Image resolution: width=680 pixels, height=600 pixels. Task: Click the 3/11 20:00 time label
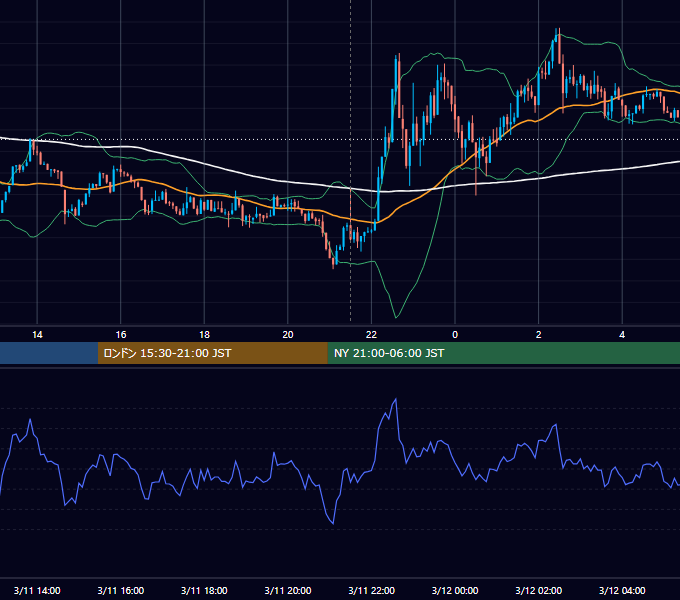tap(288, 590)
